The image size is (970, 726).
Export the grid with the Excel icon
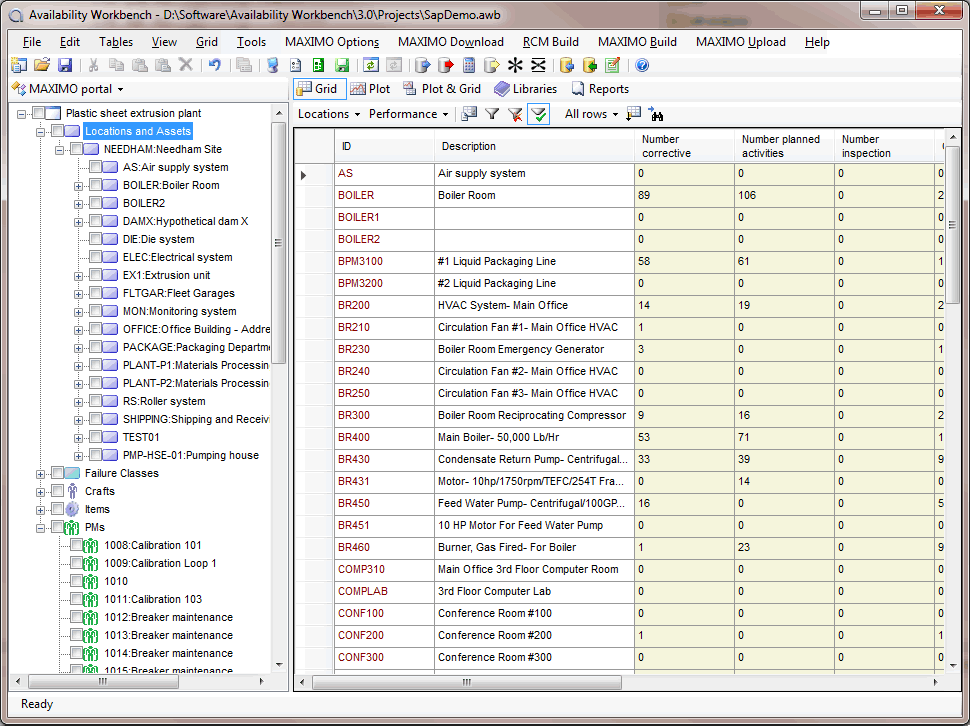click(317, 67)
